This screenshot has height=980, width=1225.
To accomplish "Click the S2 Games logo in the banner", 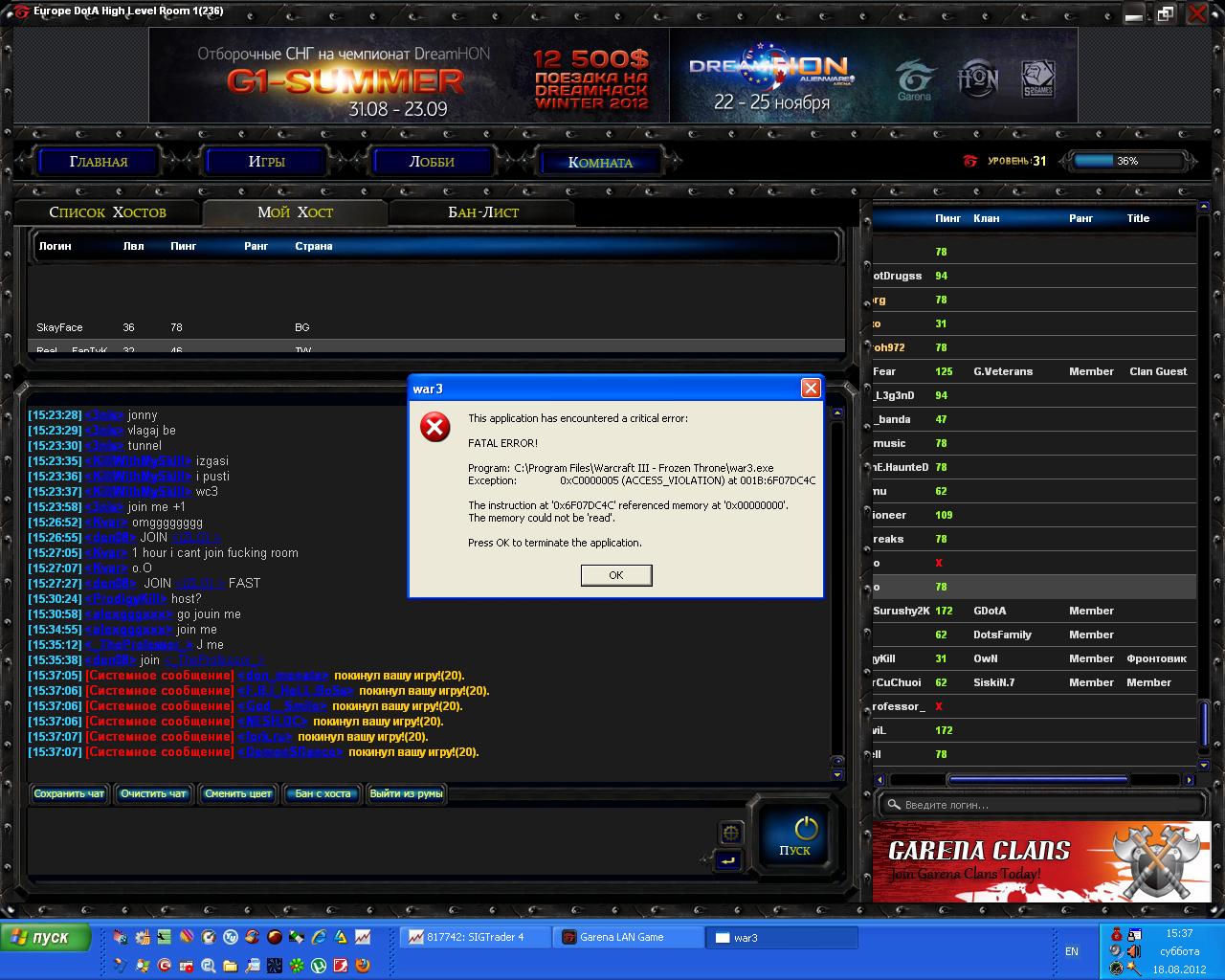I will coord(1037,78).
